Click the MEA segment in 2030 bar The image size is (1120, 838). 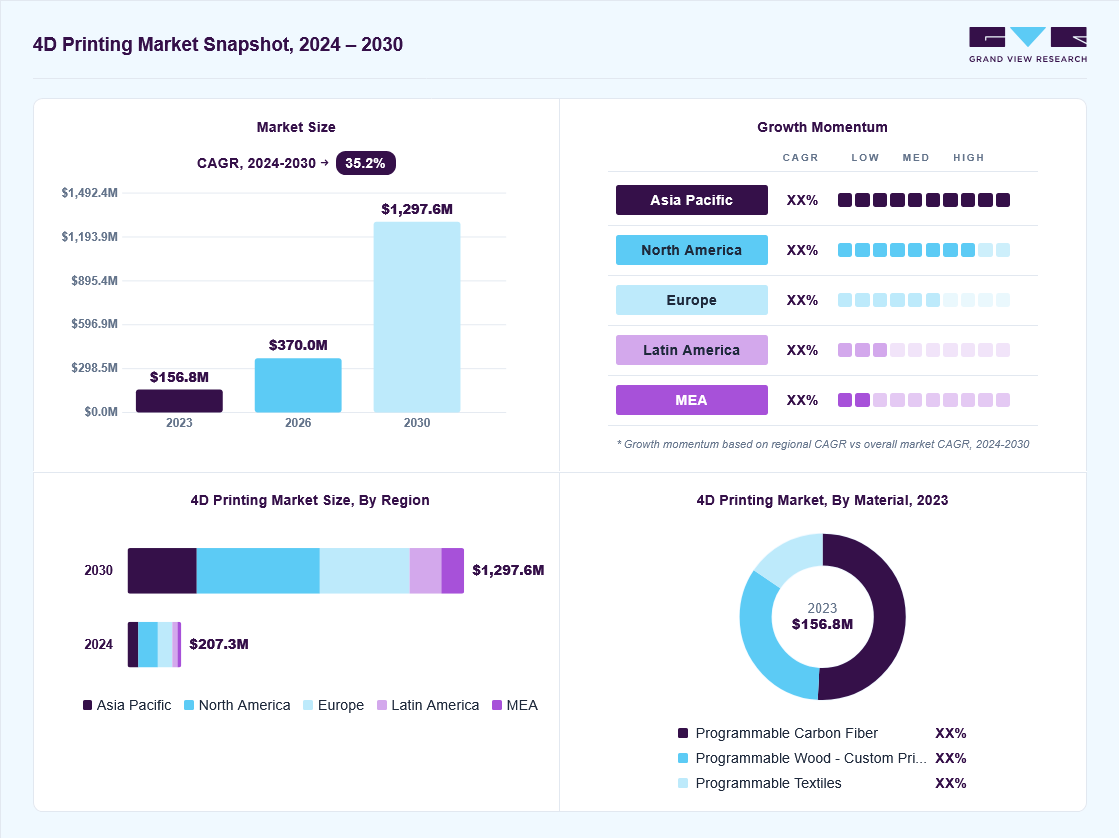453,571
